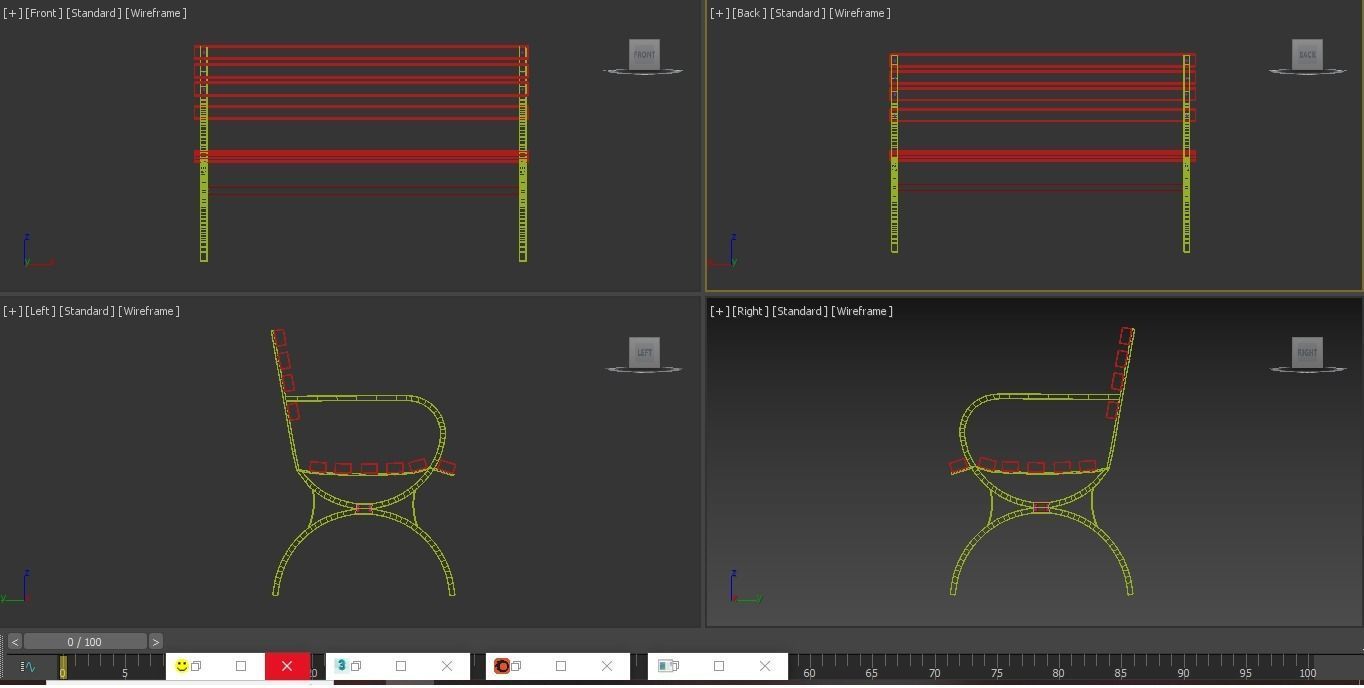Viewport: 1364px width, 688px height.
Task: Close the smiley window using red X
Action: click(x=287, y=666)
